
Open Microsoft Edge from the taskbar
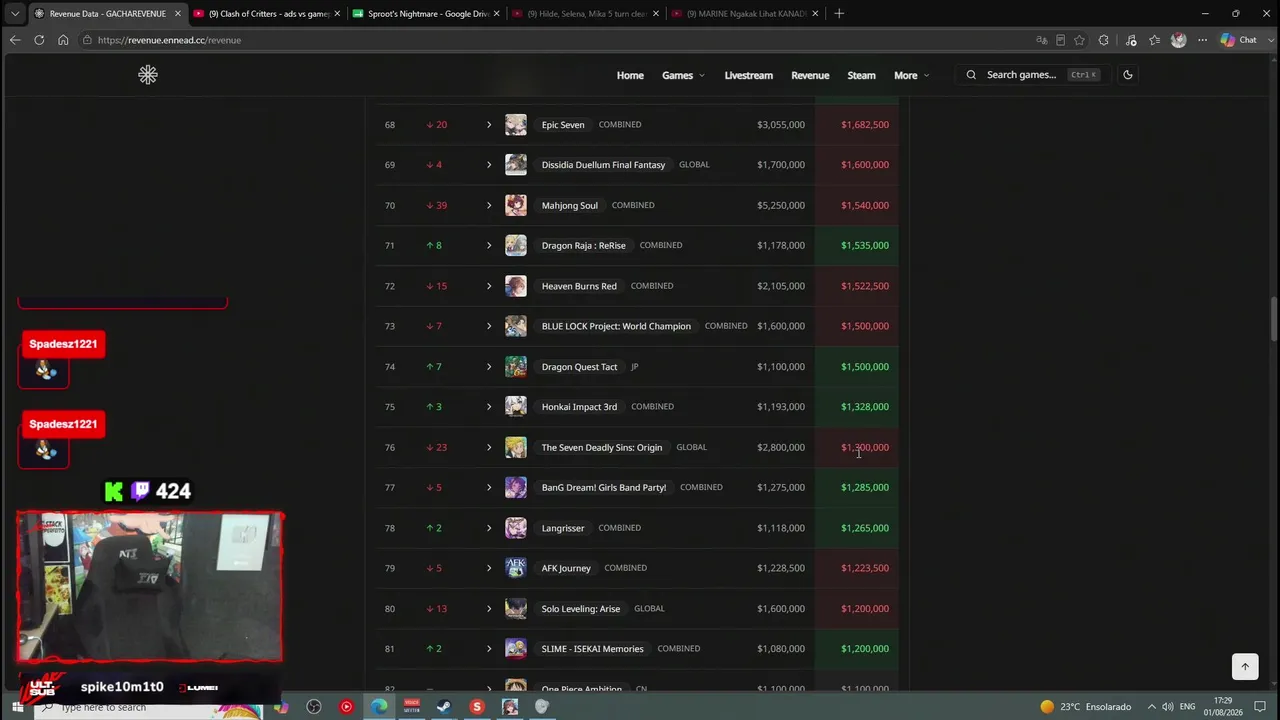pos(379,707)
